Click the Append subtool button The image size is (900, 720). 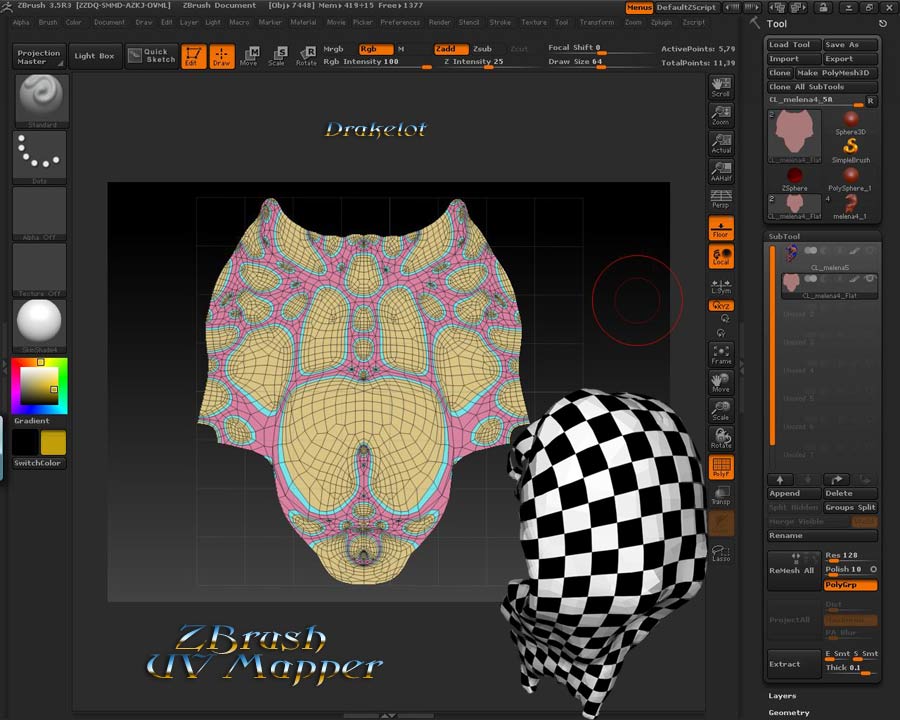coord(794,493)
